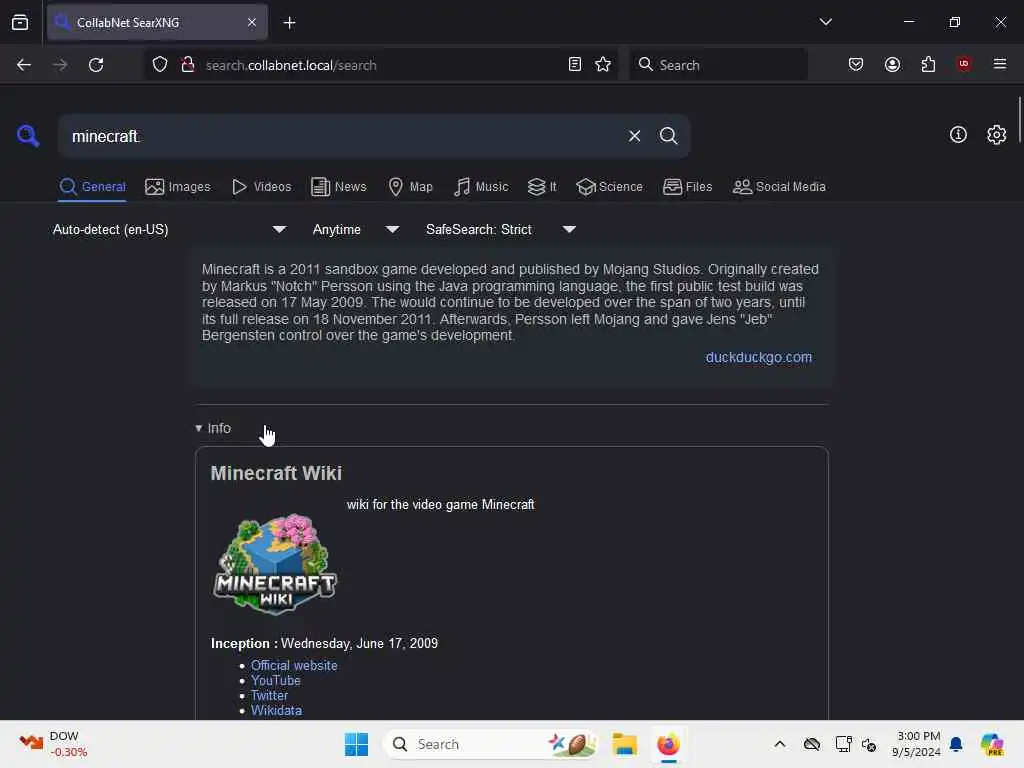The width and height of the screenshot is (1024, 768).
Task: Switch to the Map category tab
Action: point(410,187)
